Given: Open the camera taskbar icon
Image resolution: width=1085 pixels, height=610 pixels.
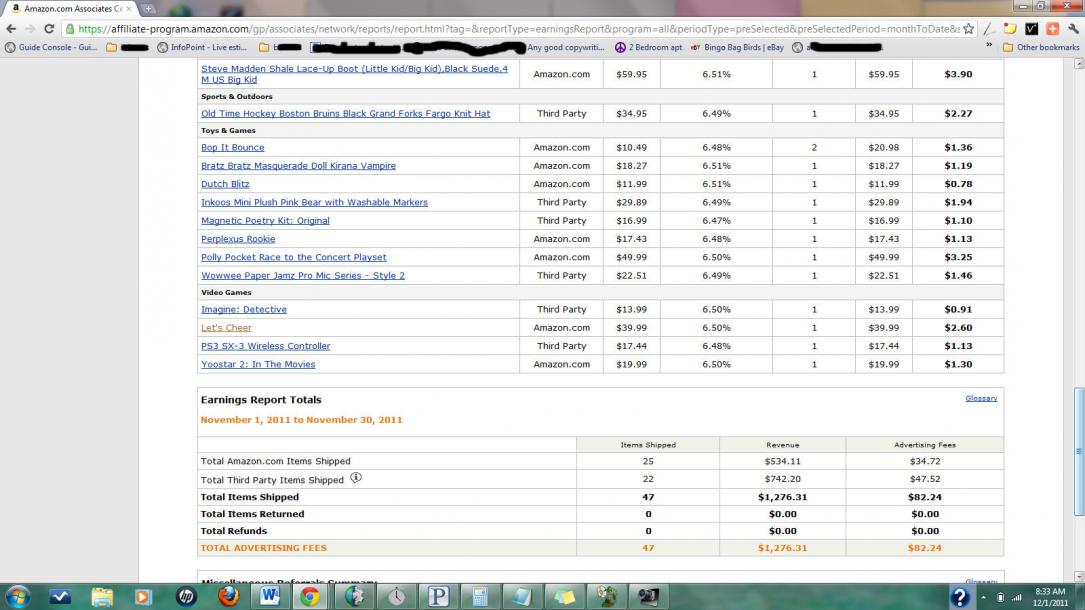Looking at the screenshot, I should coord(648,597).
